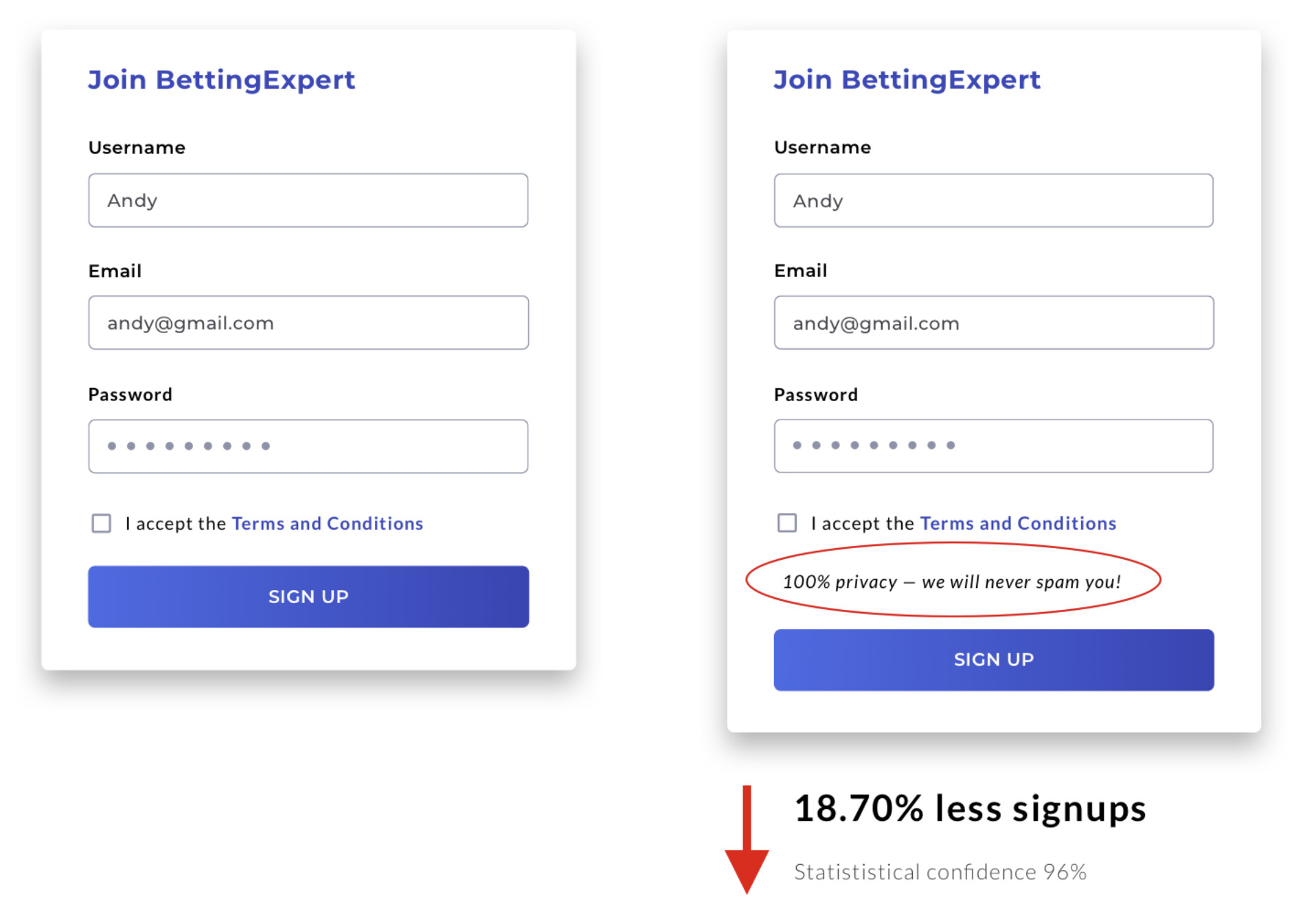The width and height of the screenshot is (1316, 919).
Task: Click the right form's "Join BettingExpert" heading
Action: pos(906,80)
